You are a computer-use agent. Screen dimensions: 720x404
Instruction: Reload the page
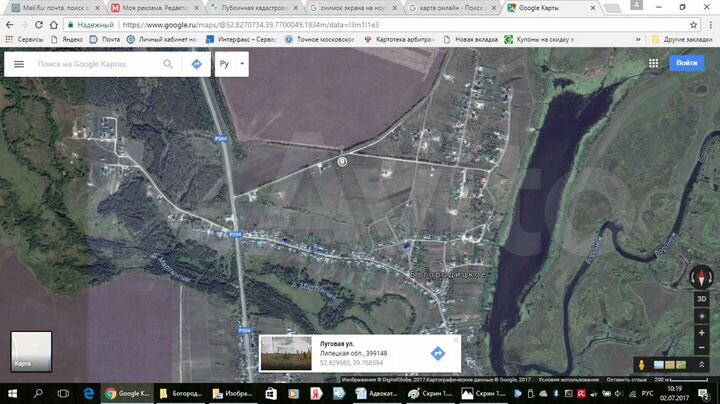[39, 25]
